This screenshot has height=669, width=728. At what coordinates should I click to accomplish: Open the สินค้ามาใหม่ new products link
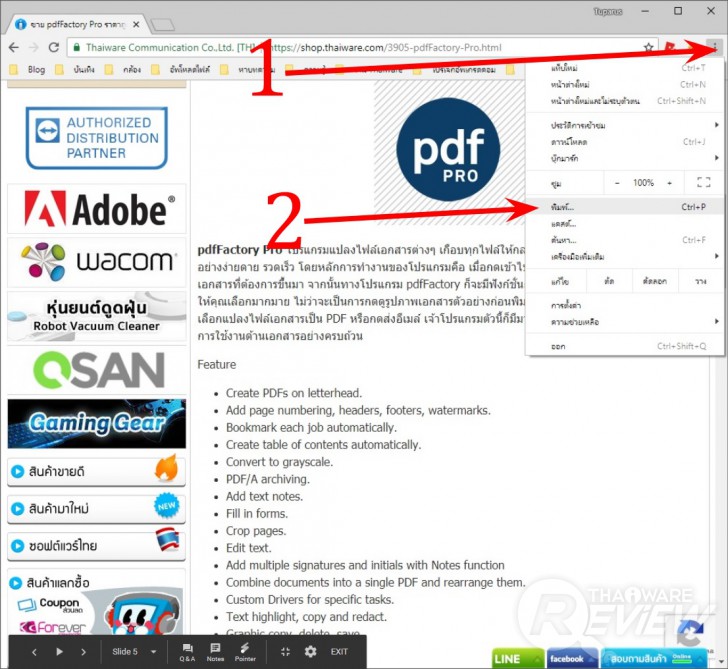tap(97, 508)
